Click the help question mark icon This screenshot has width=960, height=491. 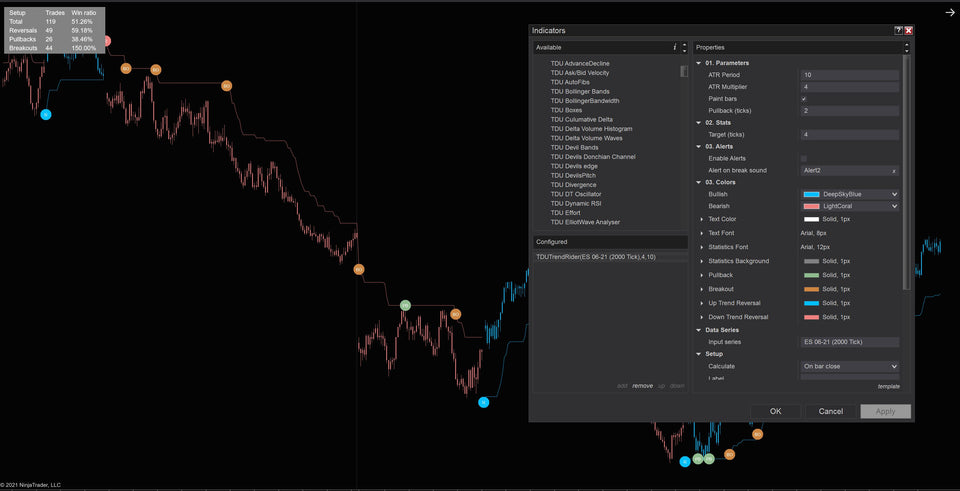(898, 31)
